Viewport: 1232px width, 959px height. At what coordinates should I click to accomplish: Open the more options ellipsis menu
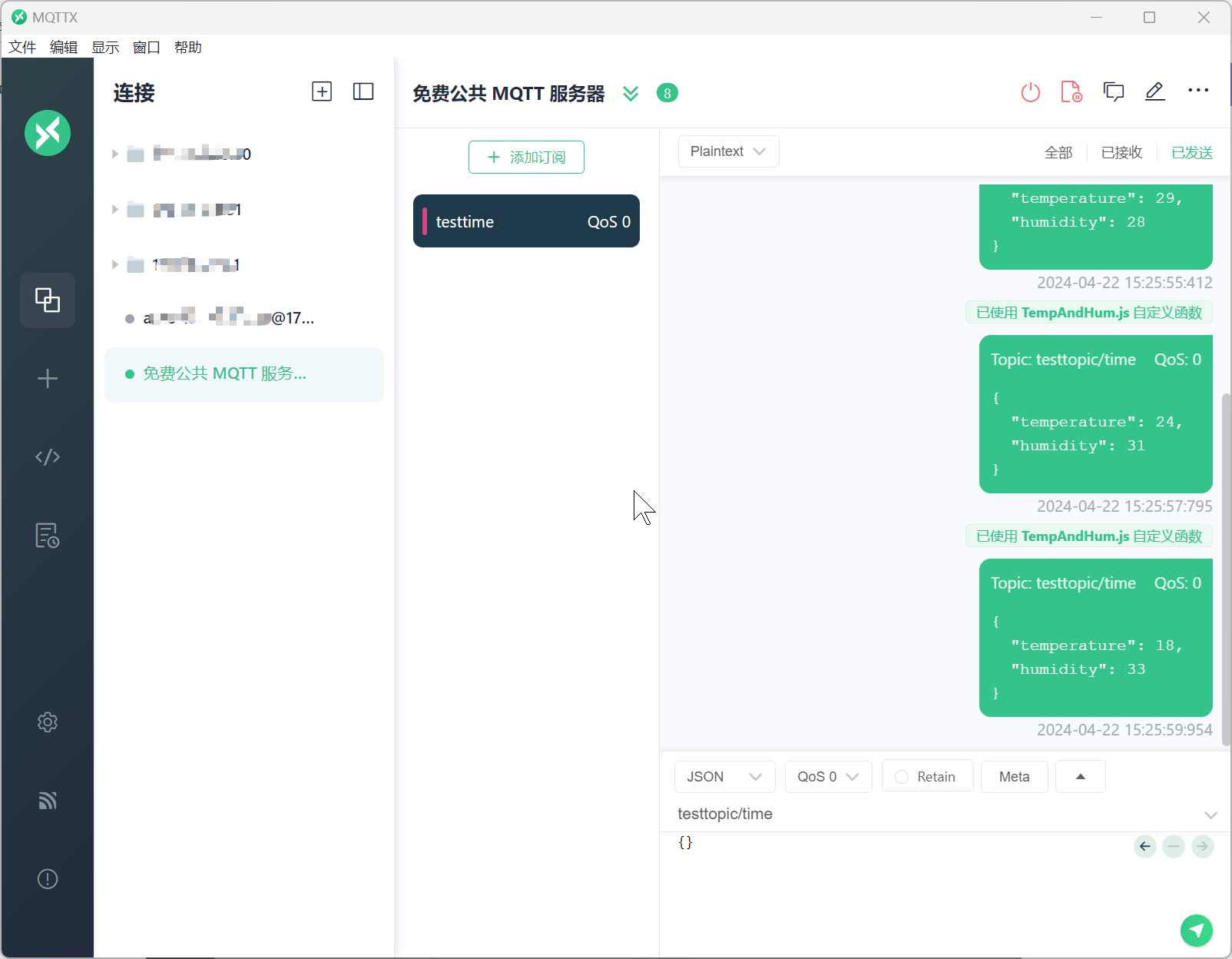(x=1198, y=91)
